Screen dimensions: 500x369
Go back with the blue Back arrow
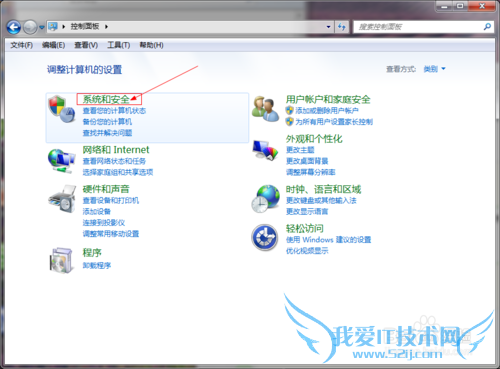coord(14,27)
